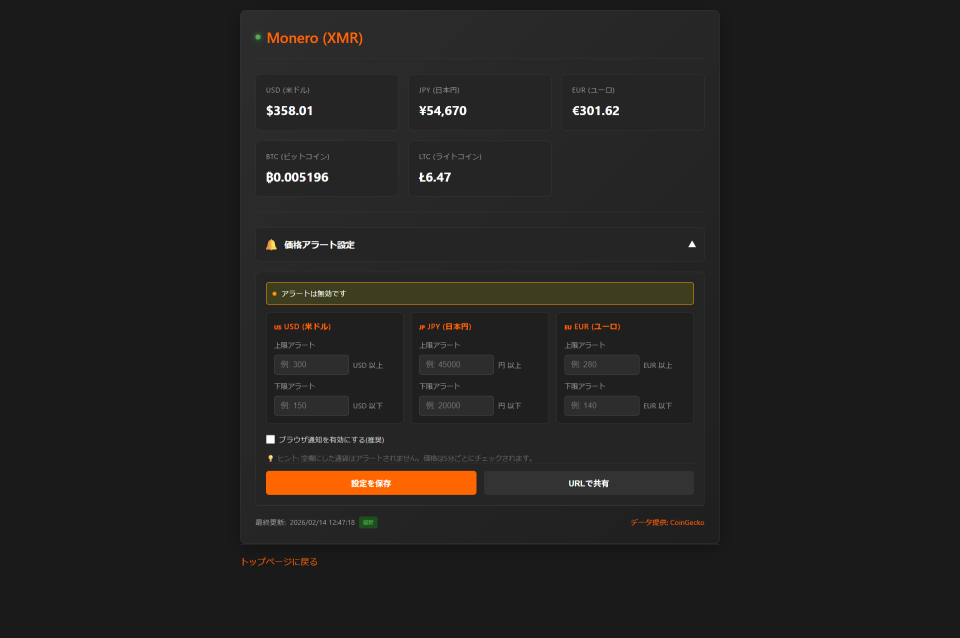
Task: Click the green 最新 badge near the update timestamp
Action: (367, 521)
